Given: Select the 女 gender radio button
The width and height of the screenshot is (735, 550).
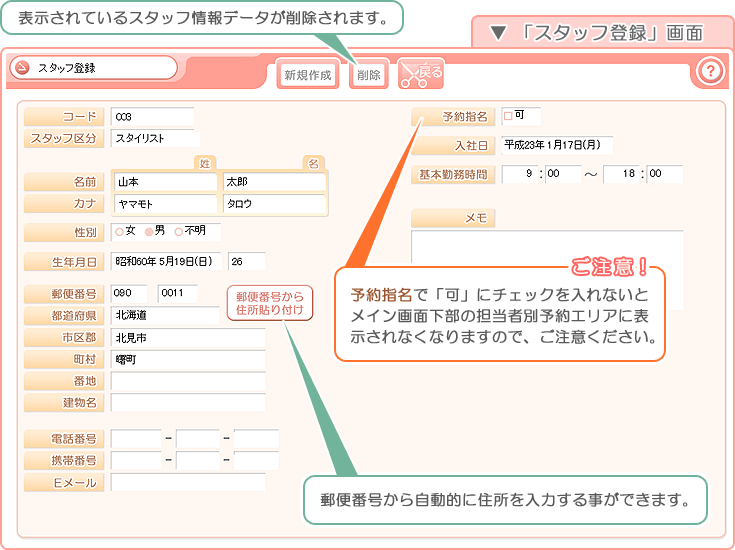Looking at the screenshot, I should tap(120, 232).
